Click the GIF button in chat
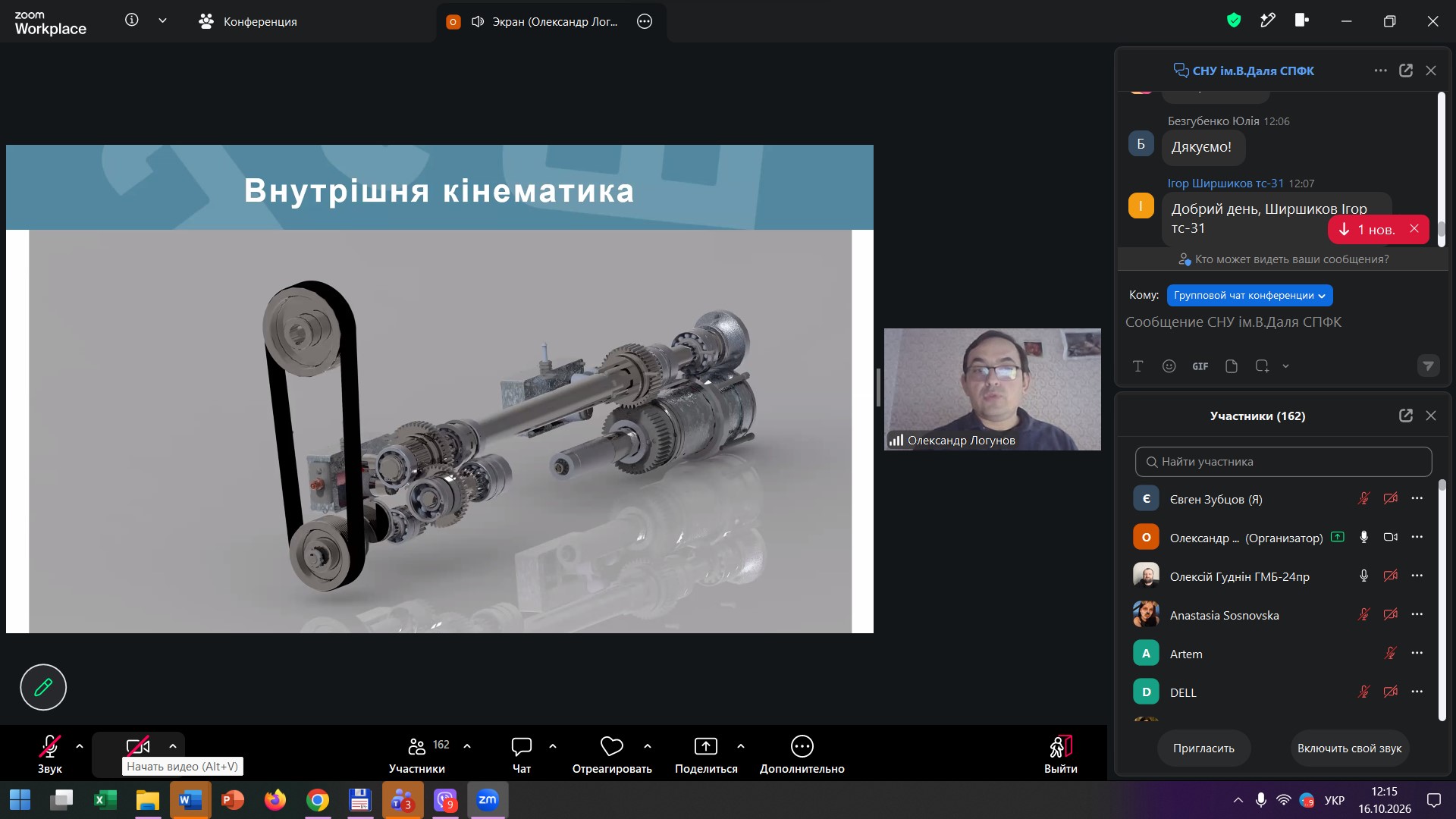The image size is (1456, 819). tap(1200, 366)
